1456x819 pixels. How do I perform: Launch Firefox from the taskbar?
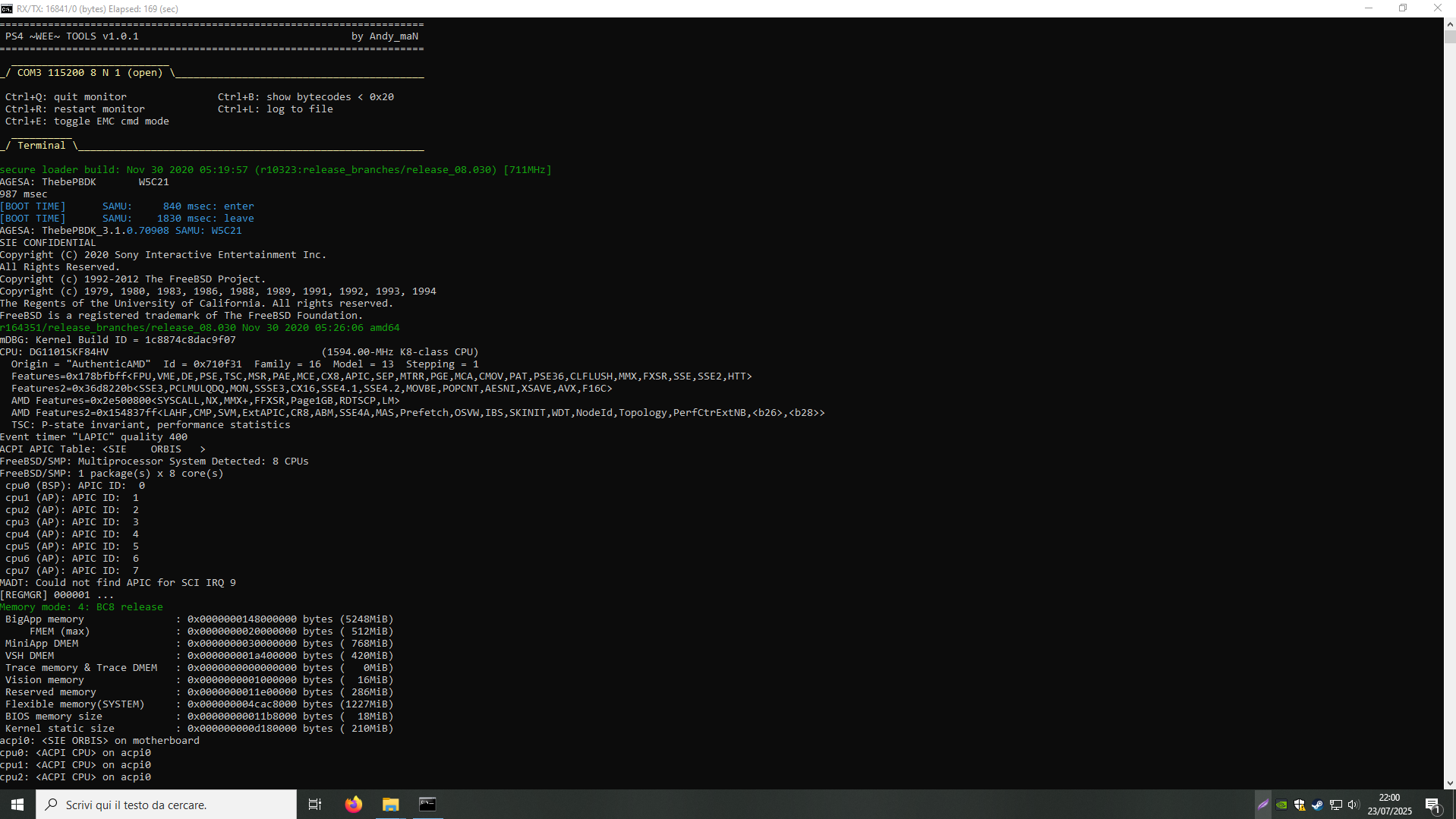354,805
